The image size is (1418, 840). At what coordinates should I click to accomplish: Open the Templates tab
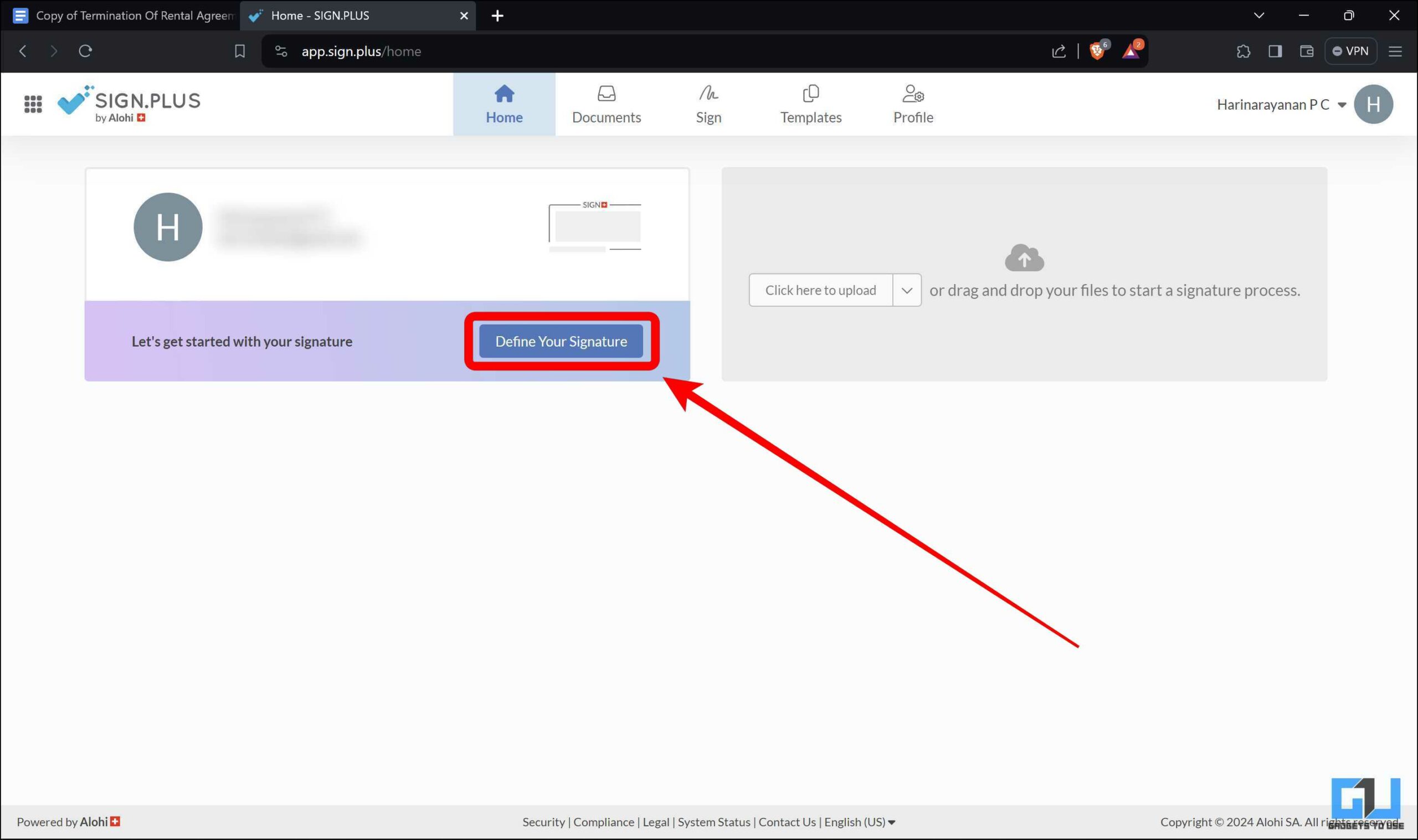tap(810, 104)
